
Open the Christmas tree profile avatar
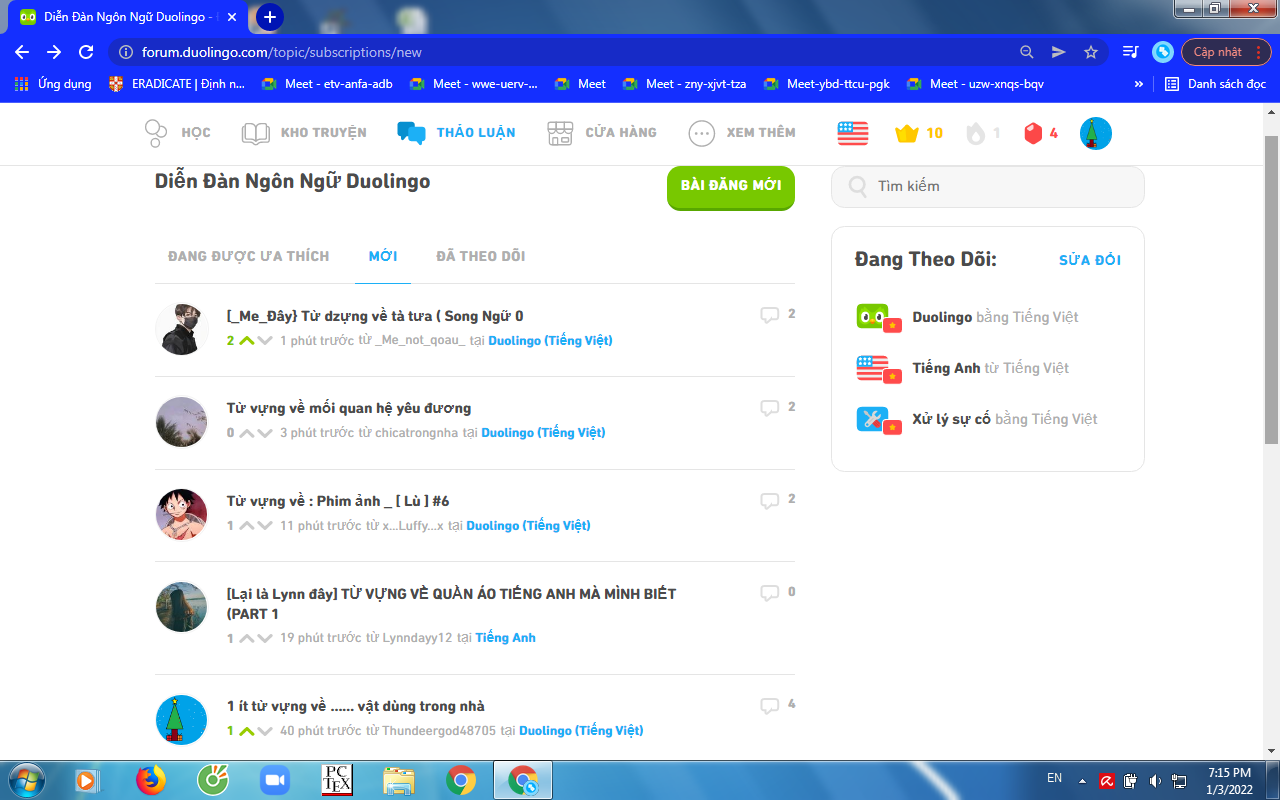1096,134
